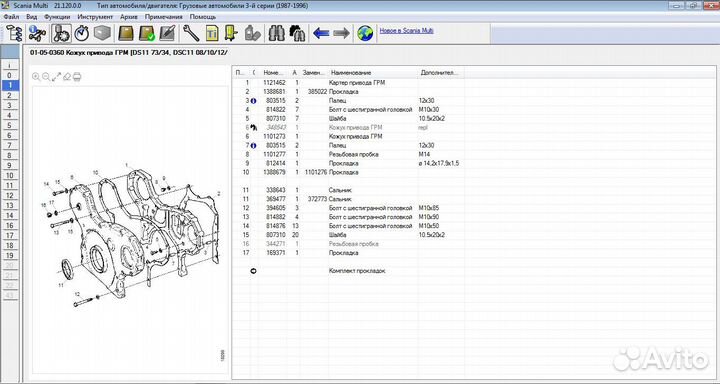Open the pencil notes editing icon
The height and width of the screenshot is (384, 720).
pyautogui.click(x=168, y=33)
